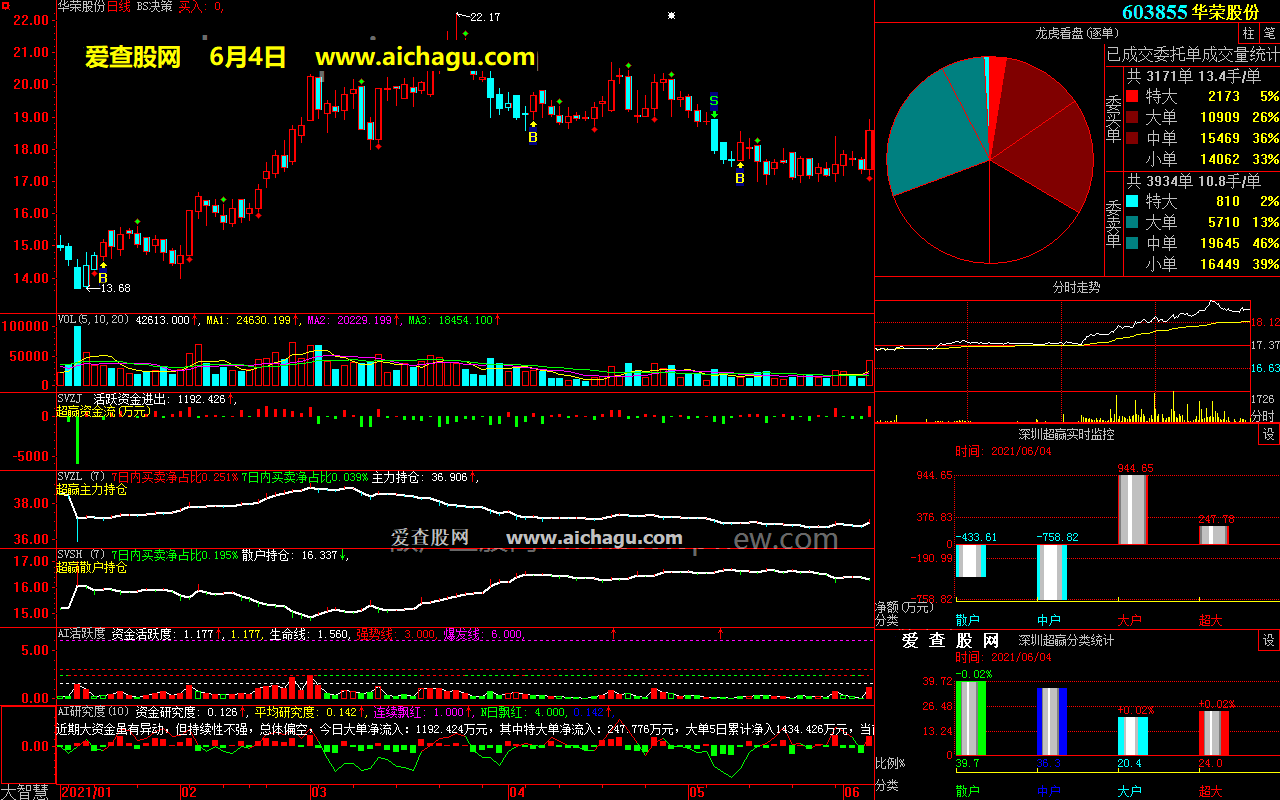The image size is (1280, 800).
Task: Click the 超赢散户持仓 yellow label
Action: pyautogui.click(x=92, y=568)
